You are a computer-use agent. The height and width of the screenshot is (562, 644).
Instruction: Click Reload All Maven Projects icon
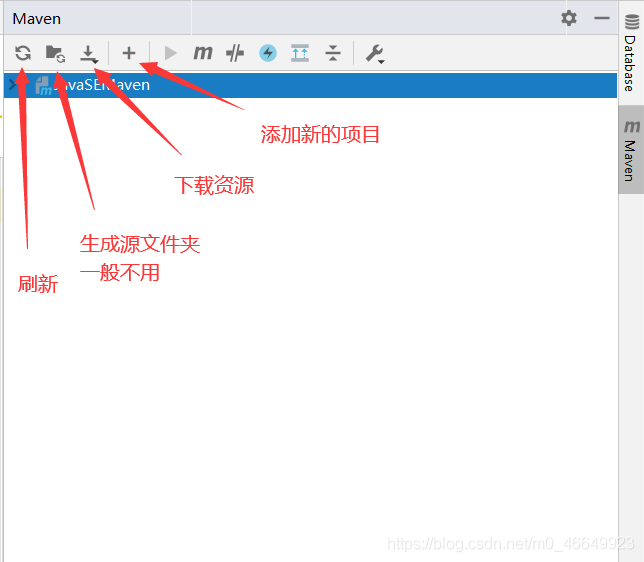pos(23,53)
